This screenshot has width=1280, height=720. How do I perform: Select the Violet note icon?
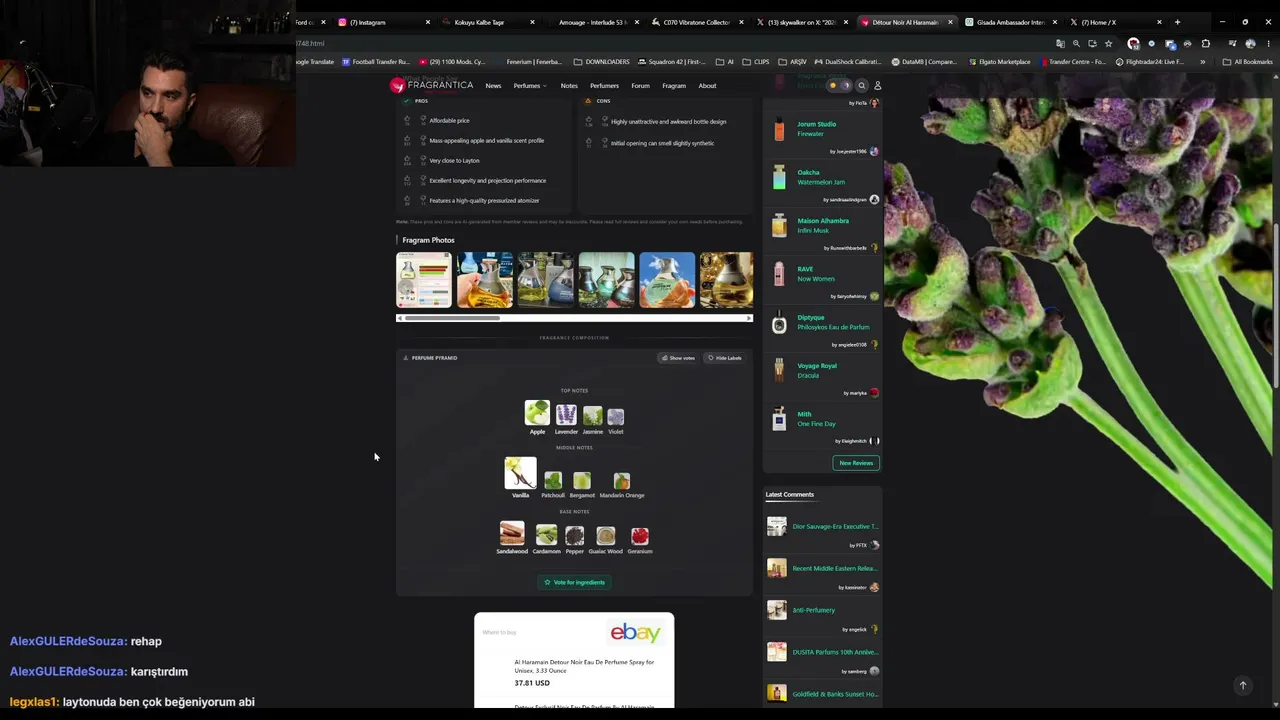615,417
